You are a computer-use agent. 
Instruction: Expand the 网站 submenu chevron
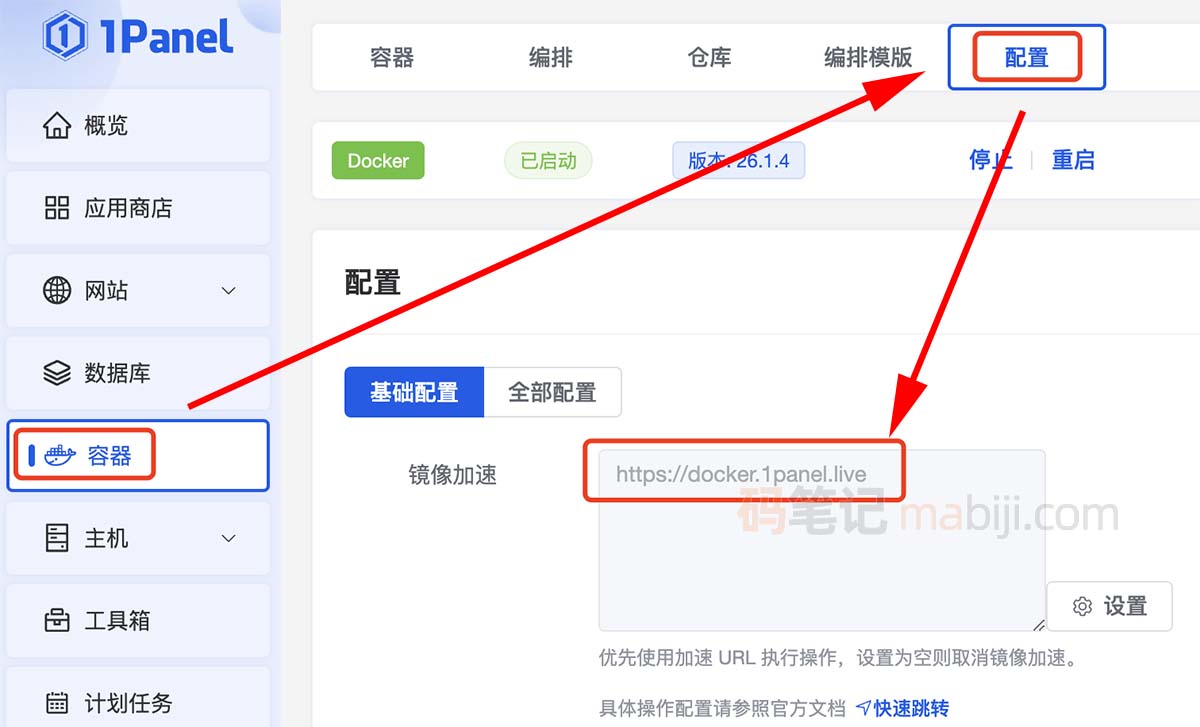tap(228, 291)
